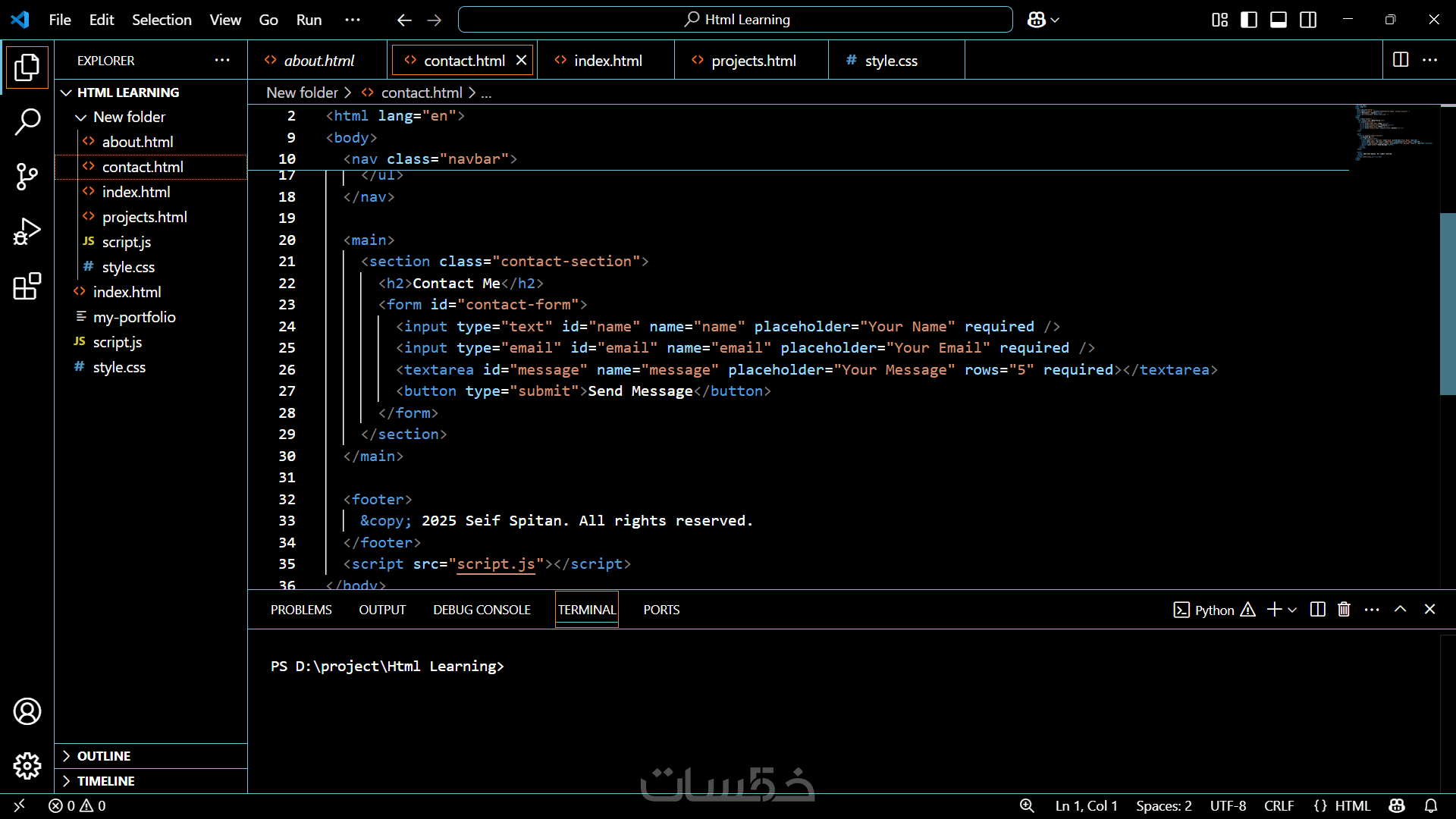Open the Source Control view
Image resolution: width=1456 pixels, height=819 pixels.
27,177
